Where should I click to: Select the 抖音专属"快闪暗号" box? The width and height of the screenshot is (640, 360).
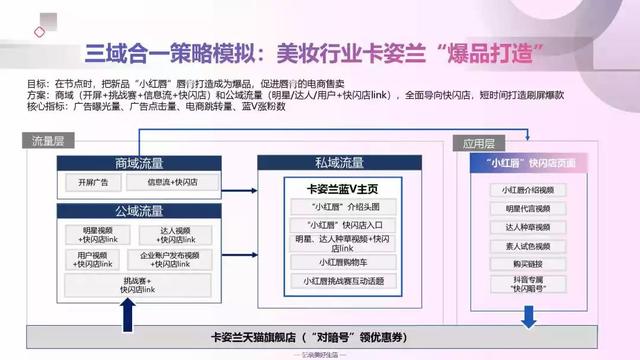click(x=528, y=284)
